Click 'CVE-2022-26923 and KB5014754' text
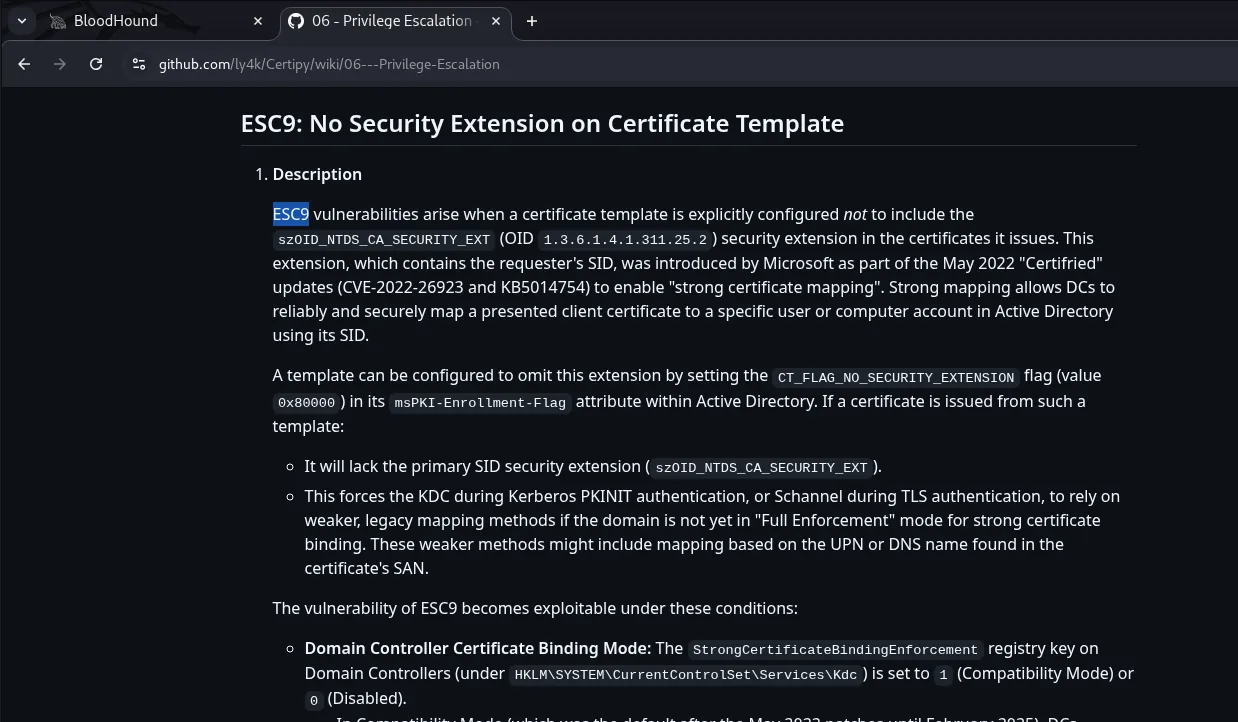Screen dimensions: 1238x722 coord(462,287)
